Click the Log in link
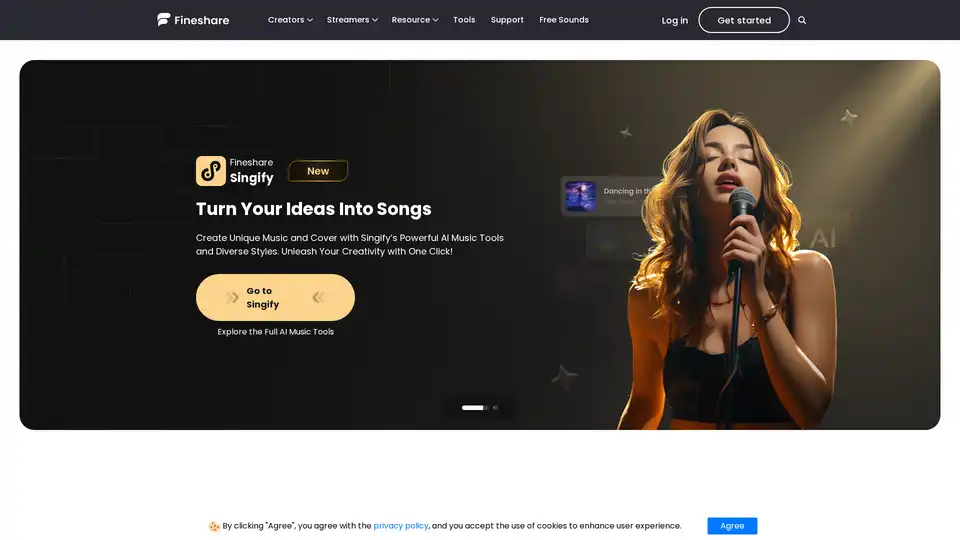The height and width of the screenshot is (540, 960). [675, 20]
